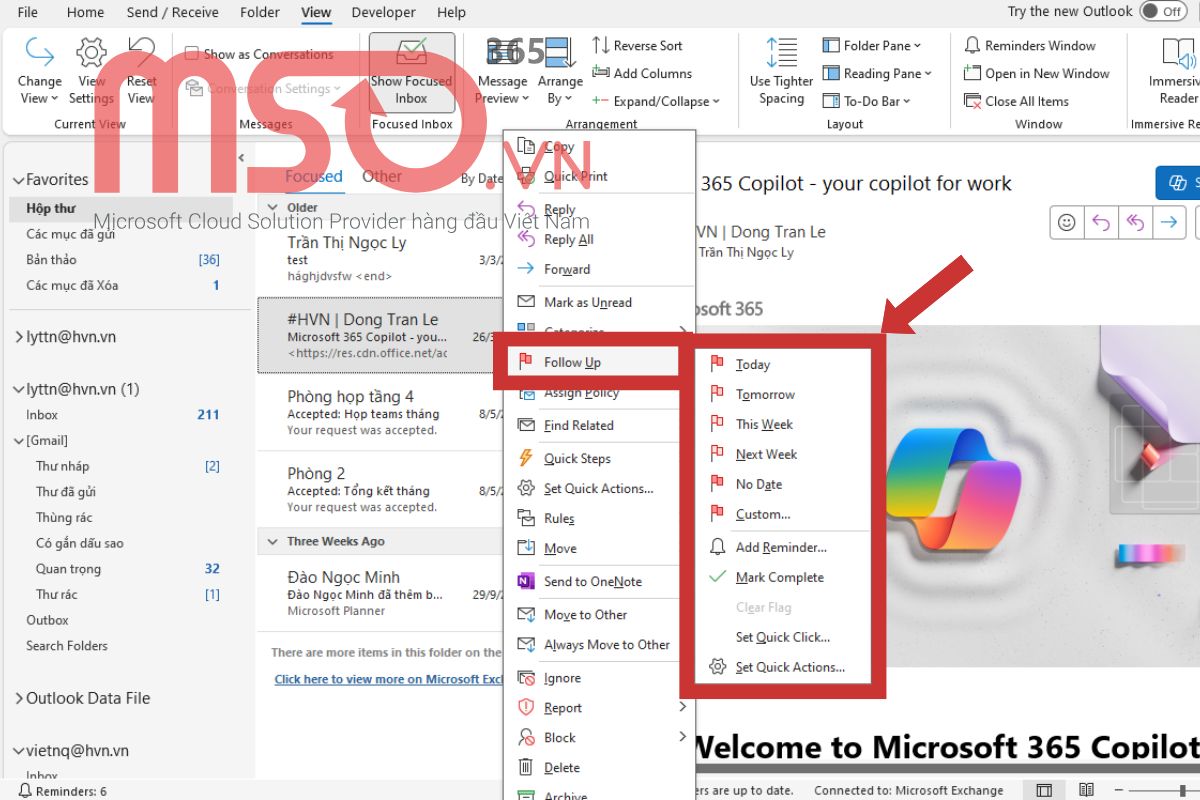1200x800 pixels.
Task: Click the Reply All arrow in reading pane
Action: point(1135,223)
